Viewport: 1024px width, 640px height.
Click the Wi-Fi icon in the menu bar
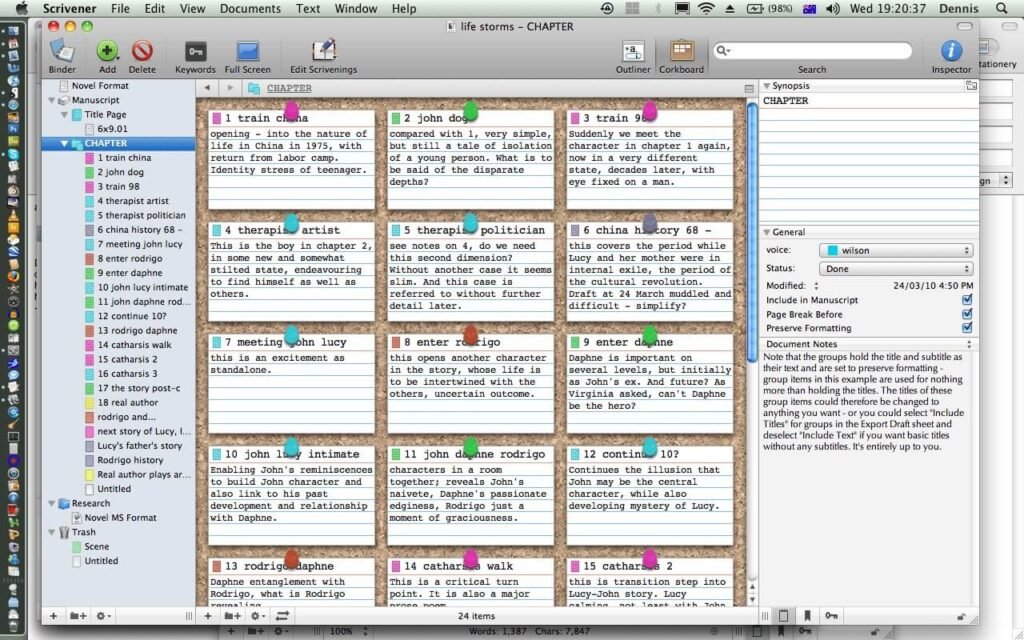(x=705, y=8)
